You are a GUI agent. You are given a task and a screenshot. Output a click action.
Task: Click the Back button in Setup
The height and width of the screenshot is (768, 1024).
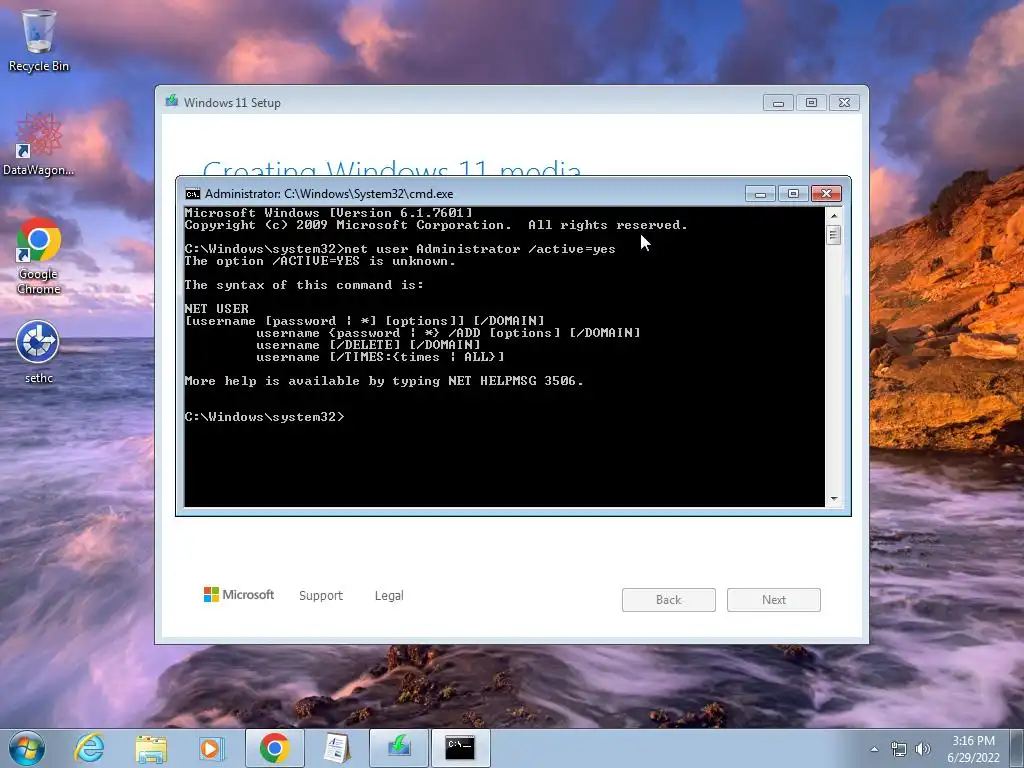coord(669,600)
